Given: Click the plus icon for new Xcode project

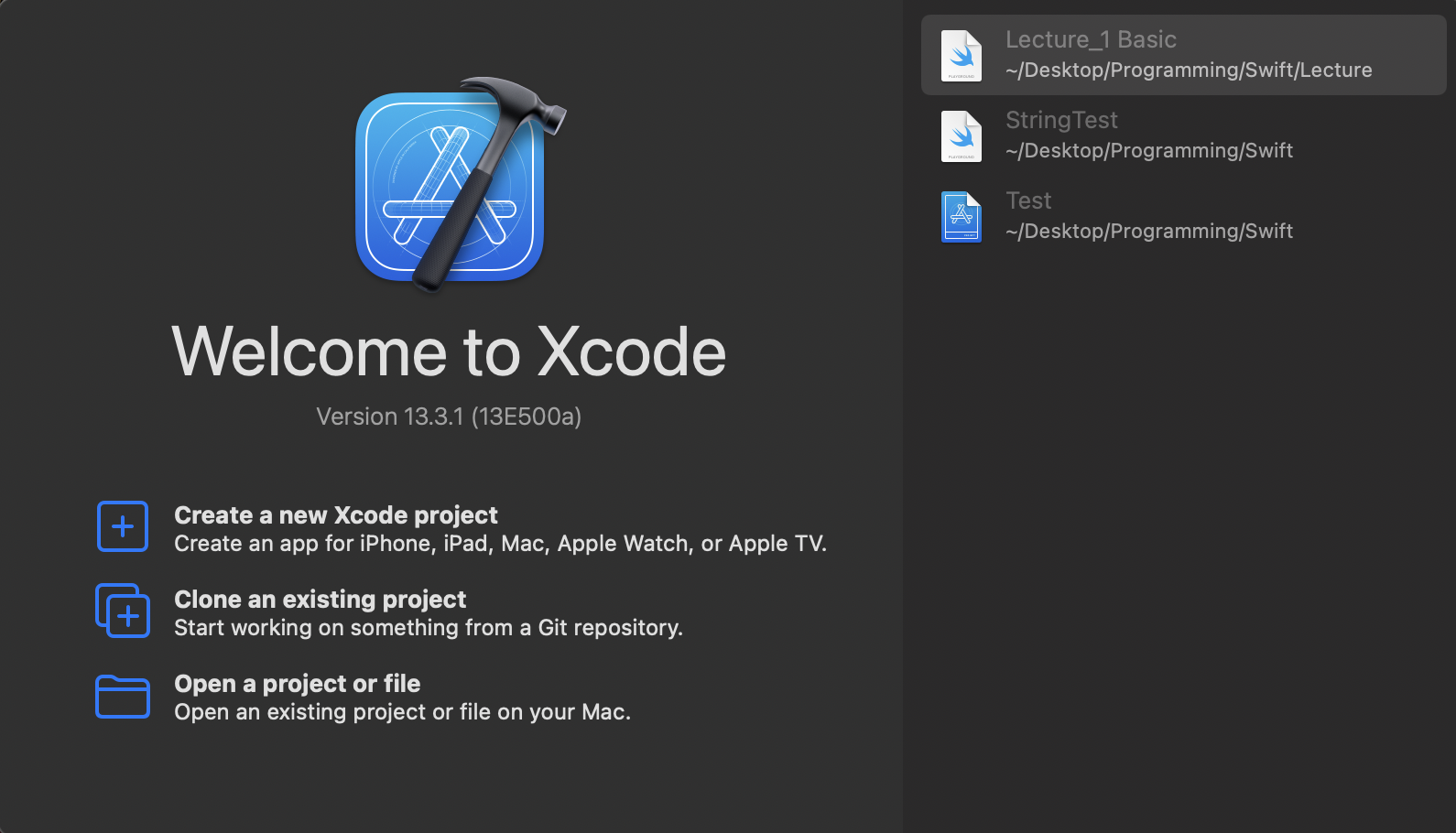Looking at the screenshot, I should point(123,526).
